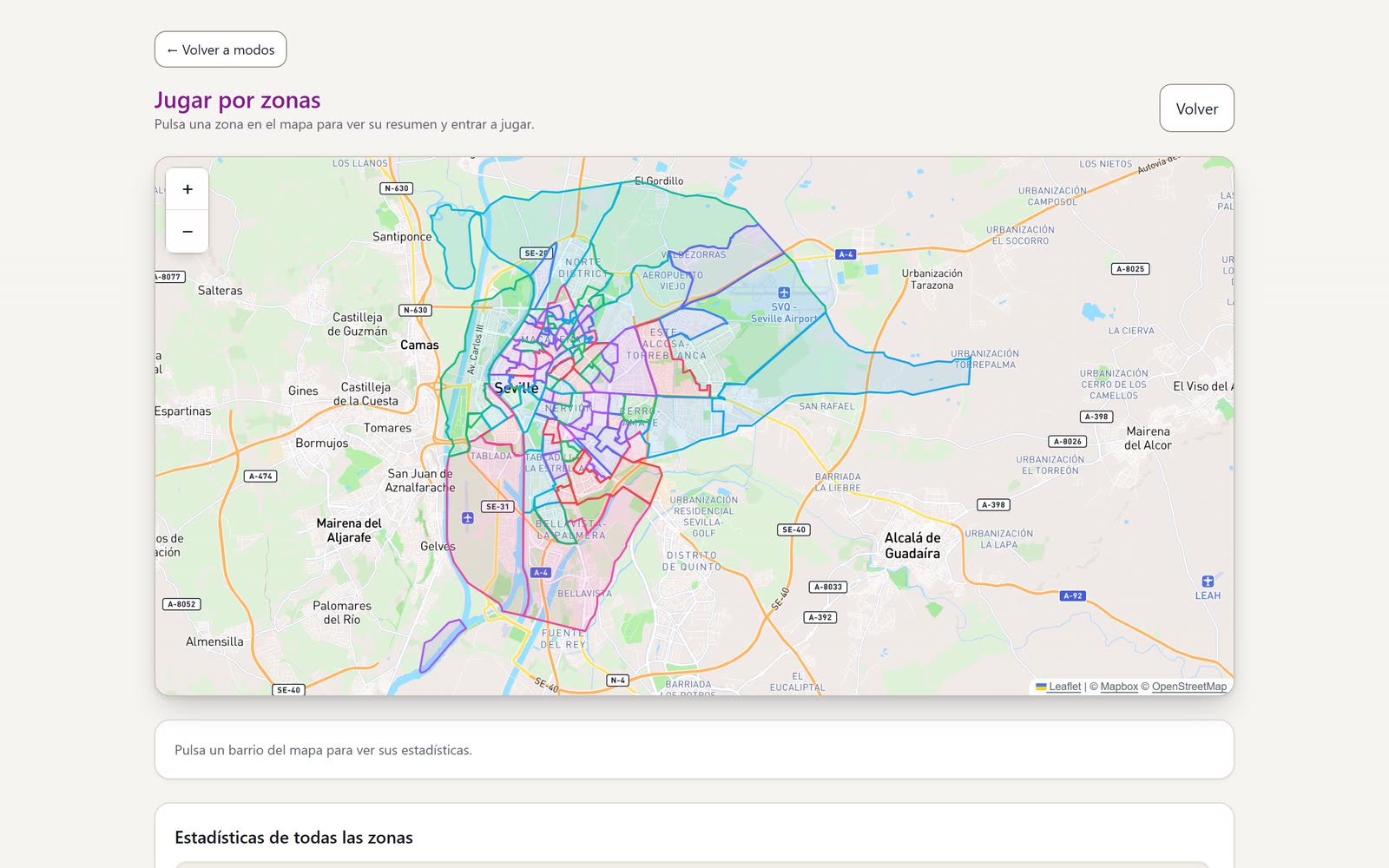Click the Volver button at top right
This screenshot has width=1389, height=868.
click(1196, 108)
